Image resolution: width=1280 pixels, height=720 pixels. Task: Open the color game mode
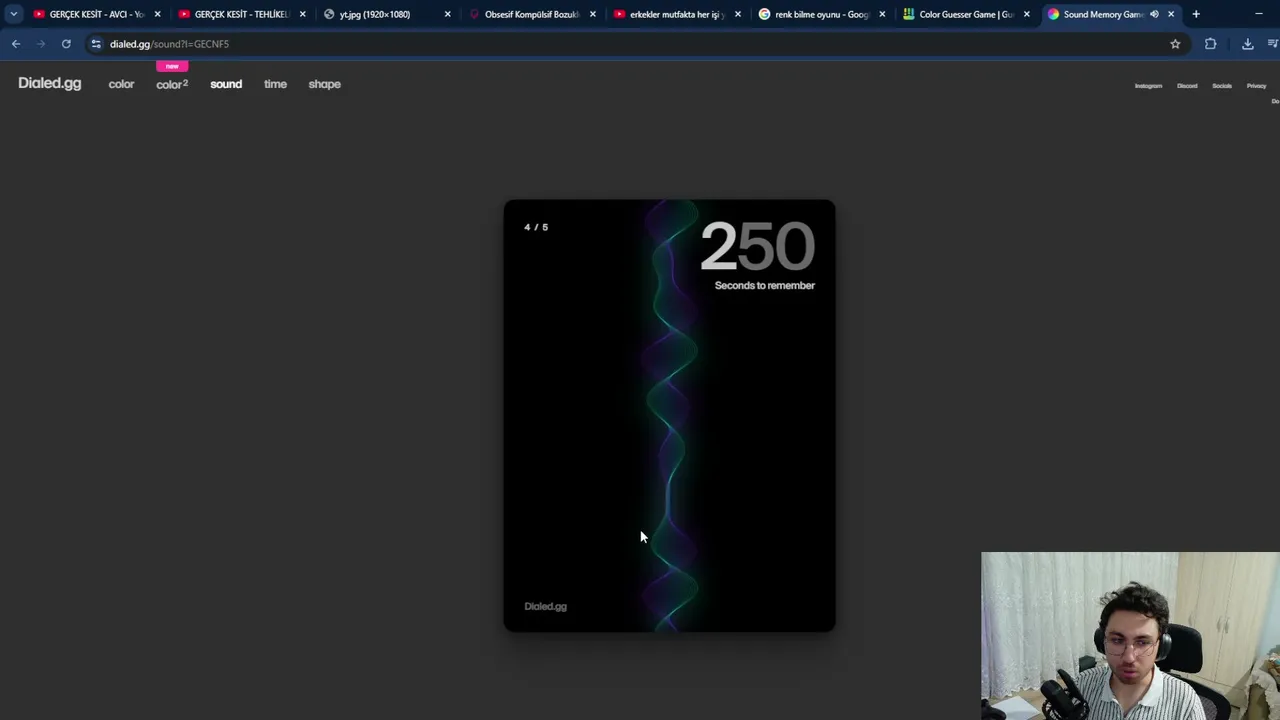[x=121, y=84]
